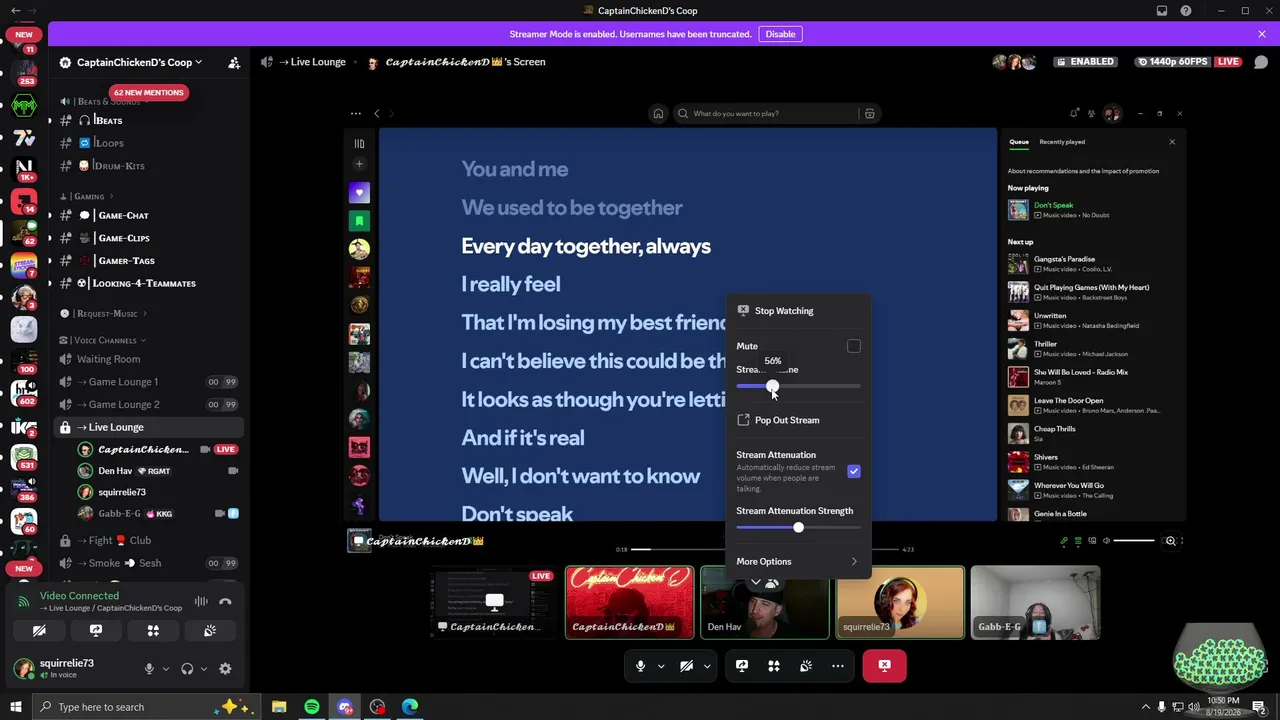Open the Game-Clips channel
This screenshot has width=1280, height=720.
pyautogui.click(x=150, y=238)
